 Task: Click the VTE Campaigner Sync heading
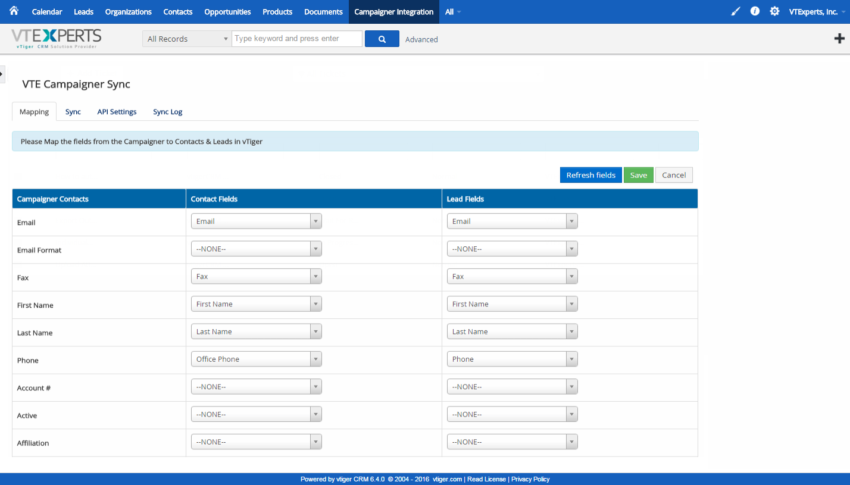(76, 84)
